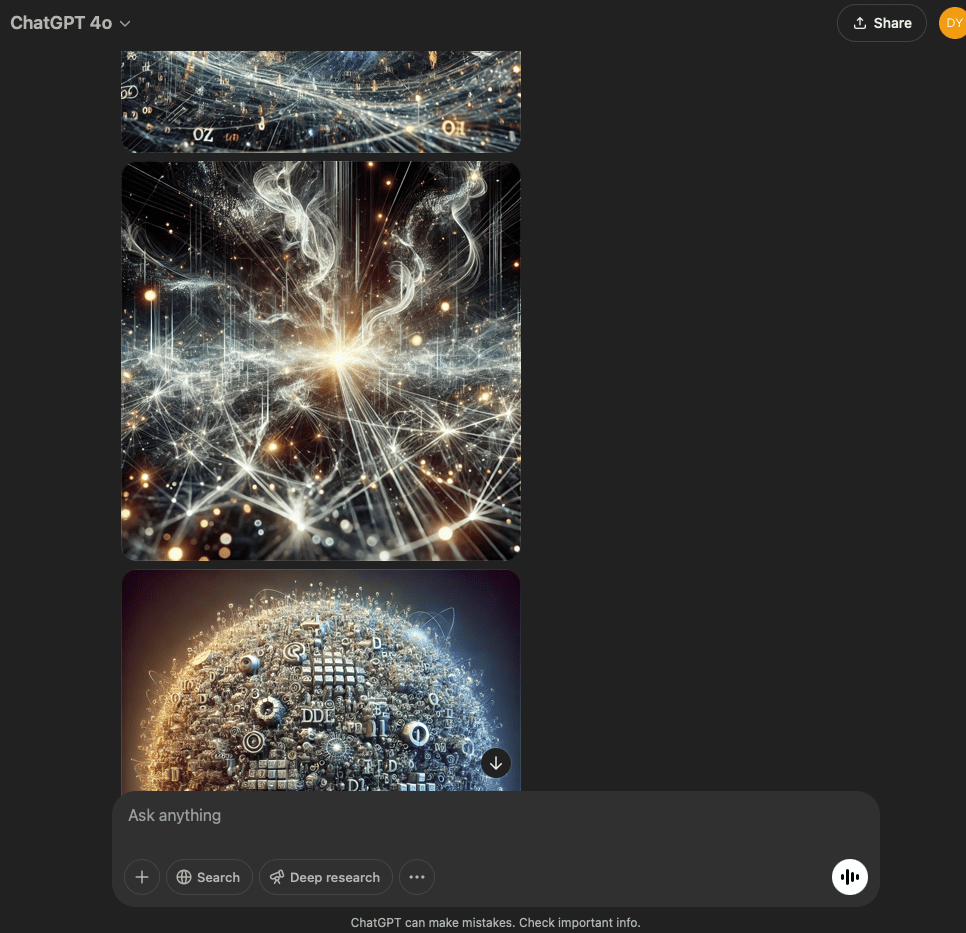This screenshot has height=933, width=966.
Task: Open the DY profile avatar menu
Action: [952, 23]
